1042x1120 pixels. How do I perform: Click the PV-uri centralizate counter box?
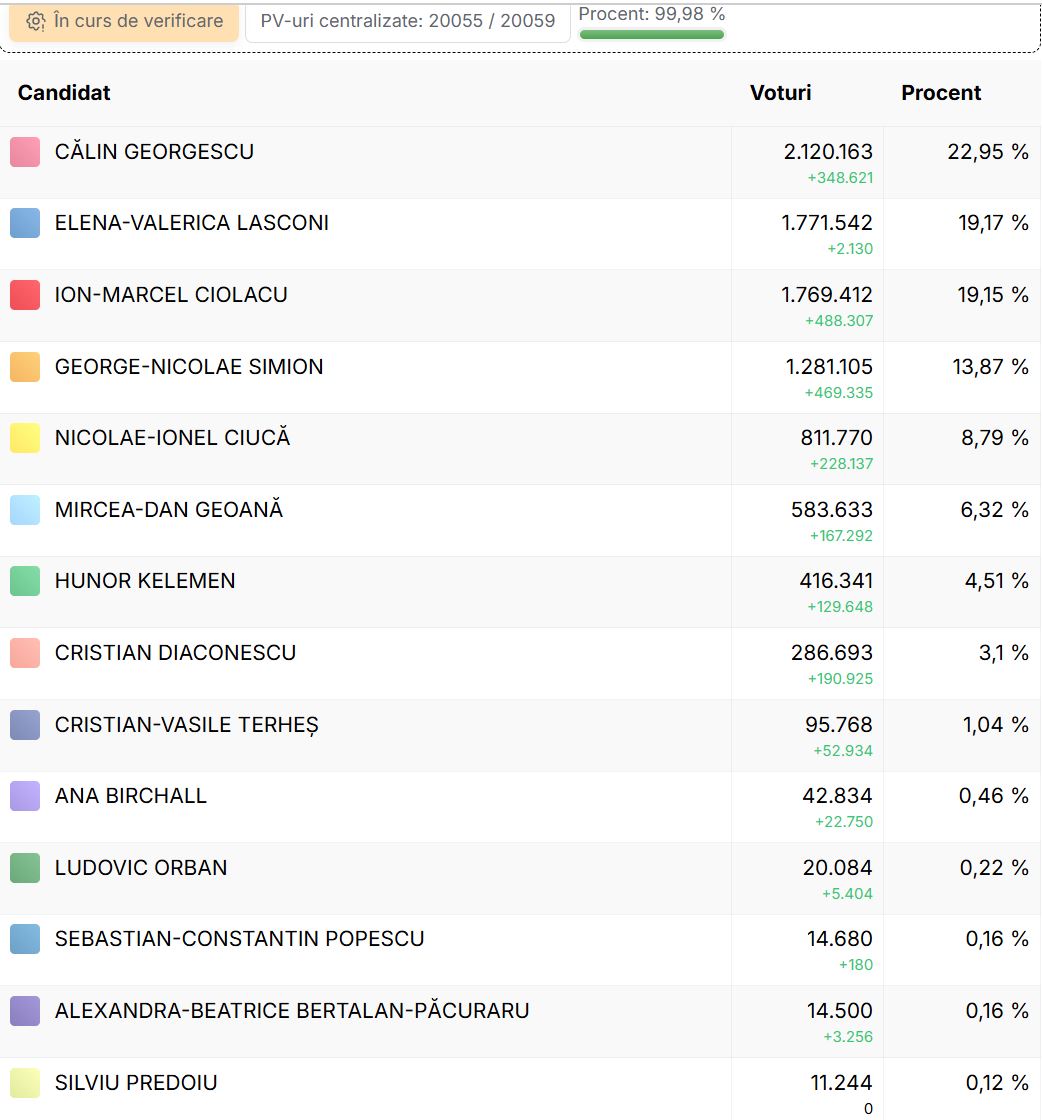pyautogui.click(x=407, y=21)
